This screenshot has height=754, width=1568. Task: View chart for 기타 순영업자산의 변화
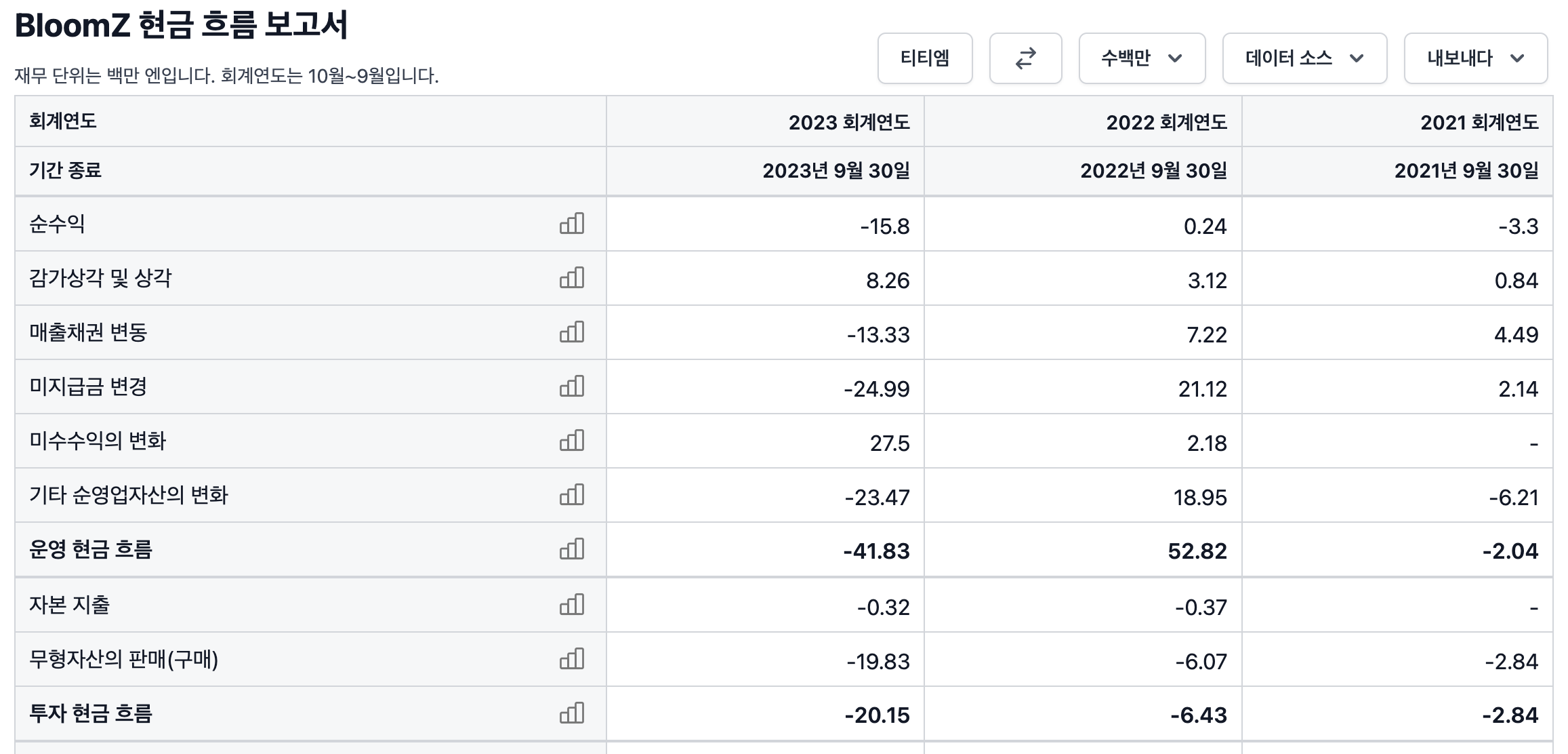[x=572, y=495]
